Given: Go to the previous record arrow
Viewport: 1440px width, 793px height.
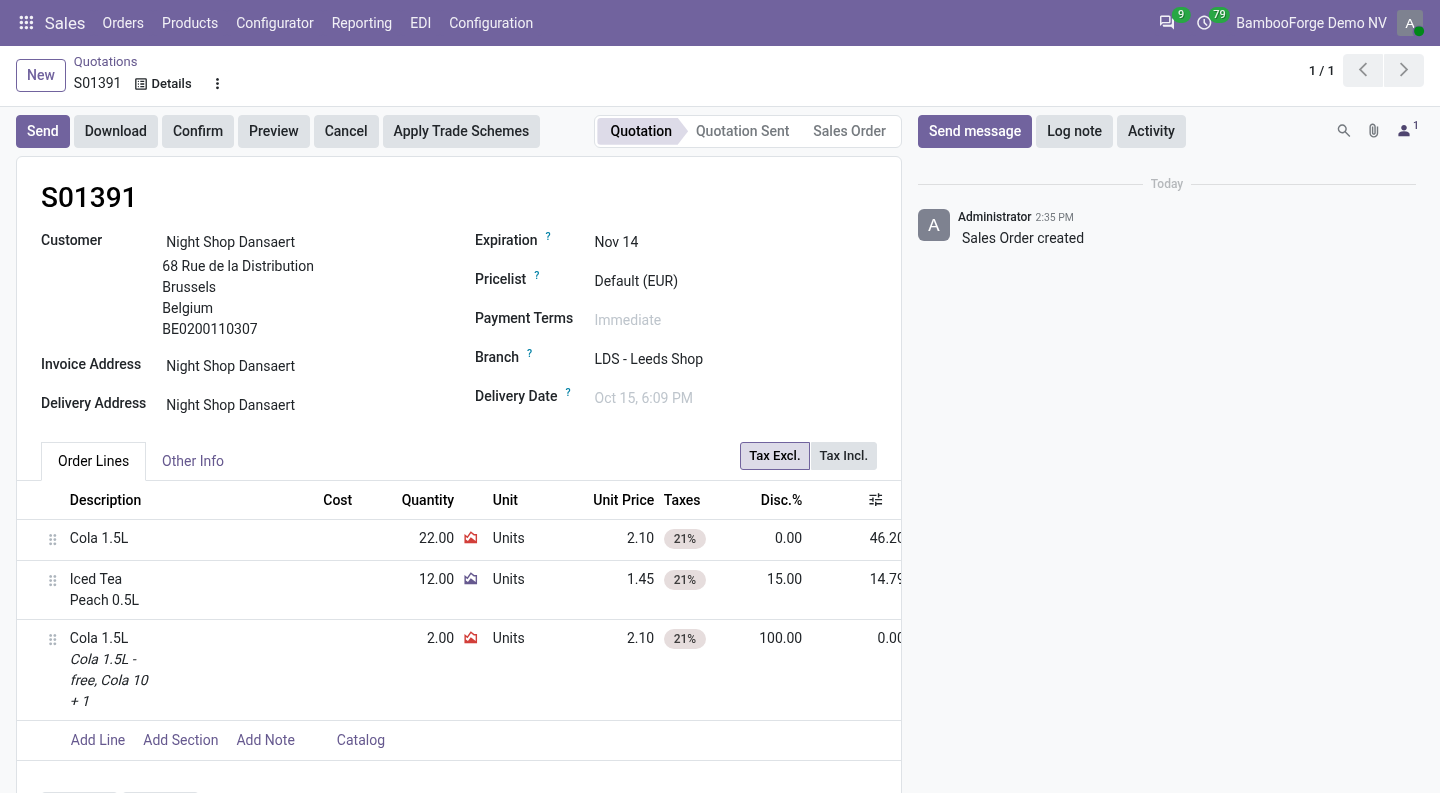Looking at the screenshot, I should point(1363,70).
